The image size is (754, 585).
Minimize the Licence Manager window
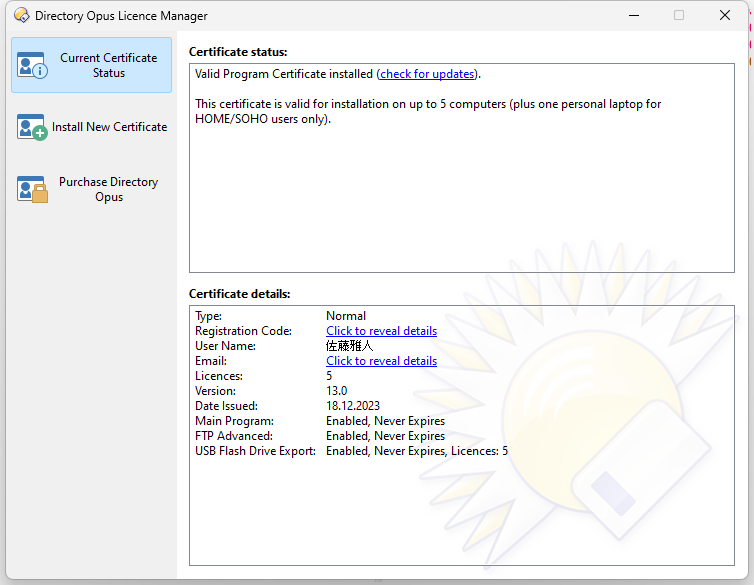click(x=634, y=15)
